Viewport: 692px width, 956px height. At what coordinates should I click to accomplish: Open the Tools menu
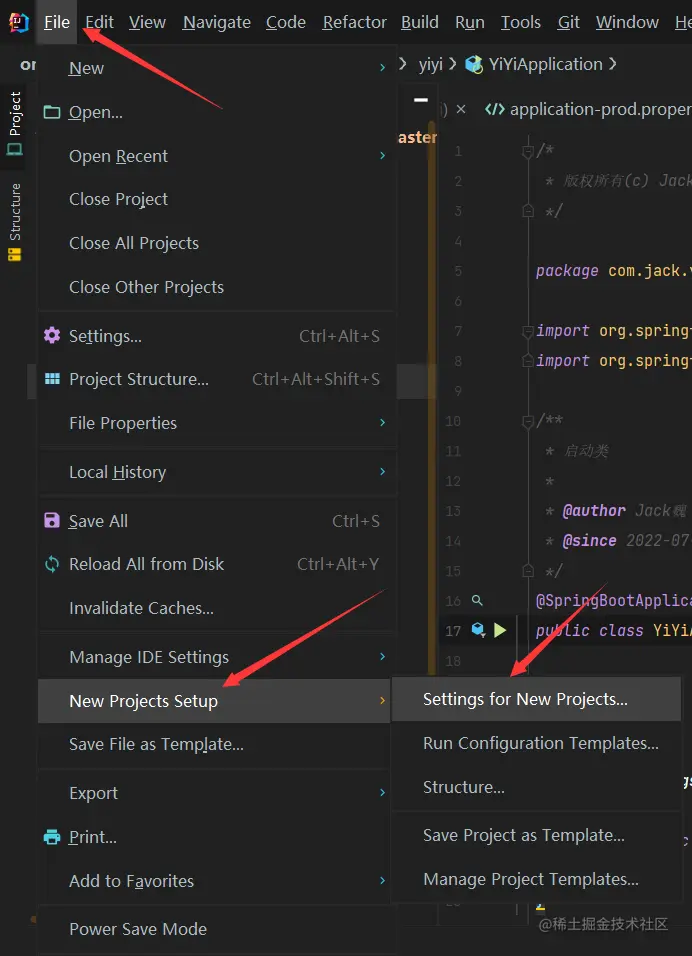click(521, 23)
